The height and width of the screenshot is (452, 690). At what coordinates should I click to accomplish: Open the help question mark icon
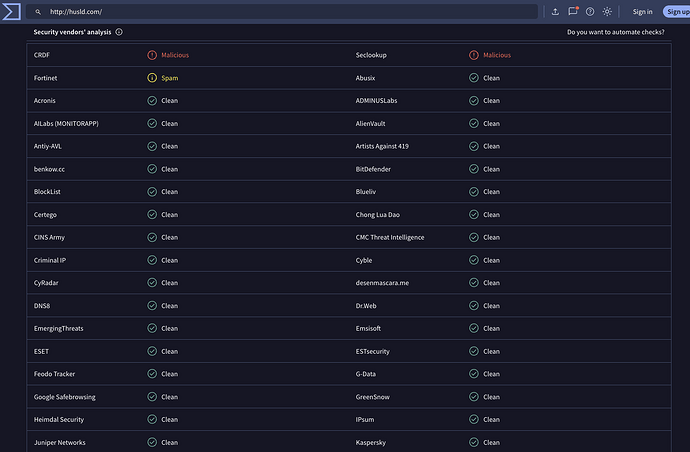[590, 12]
